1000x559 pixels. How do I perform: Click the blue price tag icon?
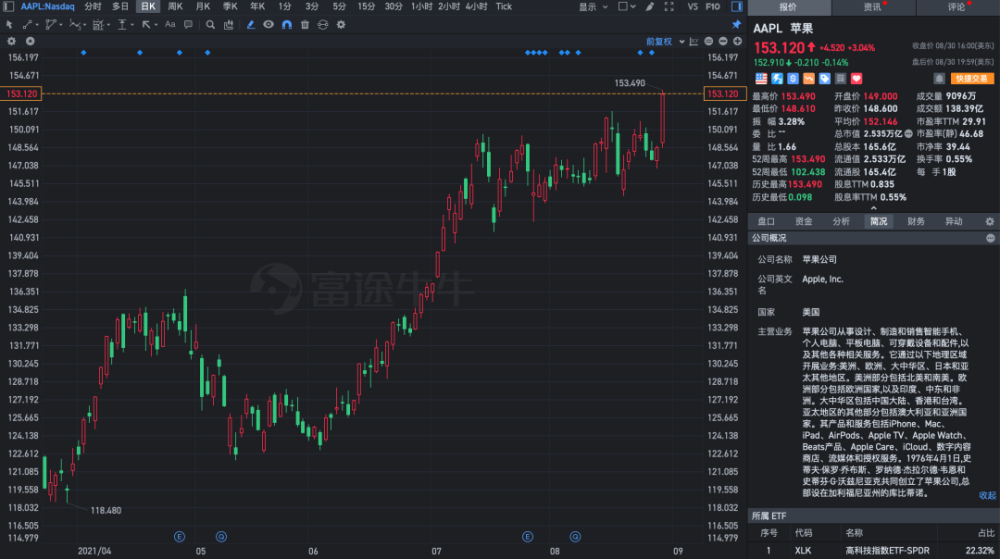(825, 78)
